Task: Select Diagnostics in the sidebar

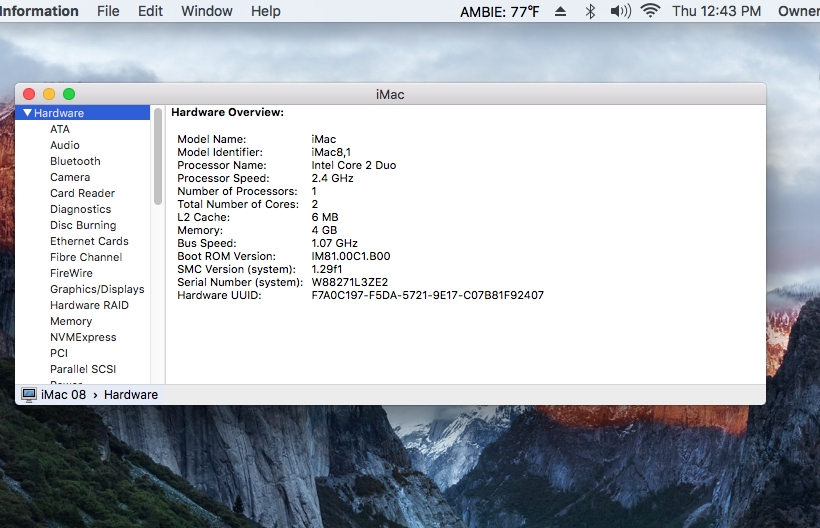Action: click(81, 210)
